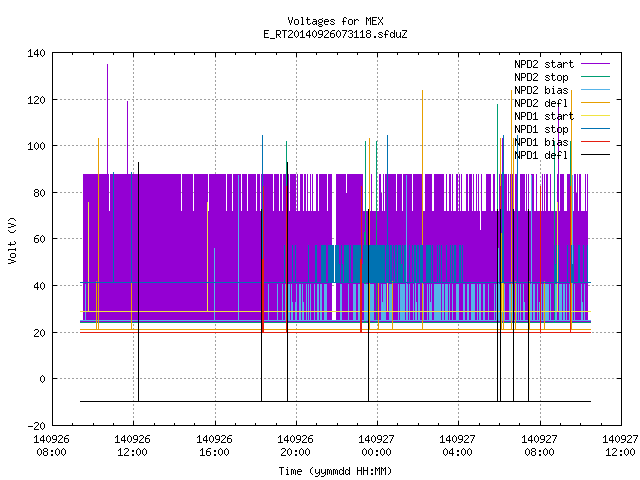640x480 pixels.
Task: Click the y-axis tick value 120
Action: coord(36,100)
